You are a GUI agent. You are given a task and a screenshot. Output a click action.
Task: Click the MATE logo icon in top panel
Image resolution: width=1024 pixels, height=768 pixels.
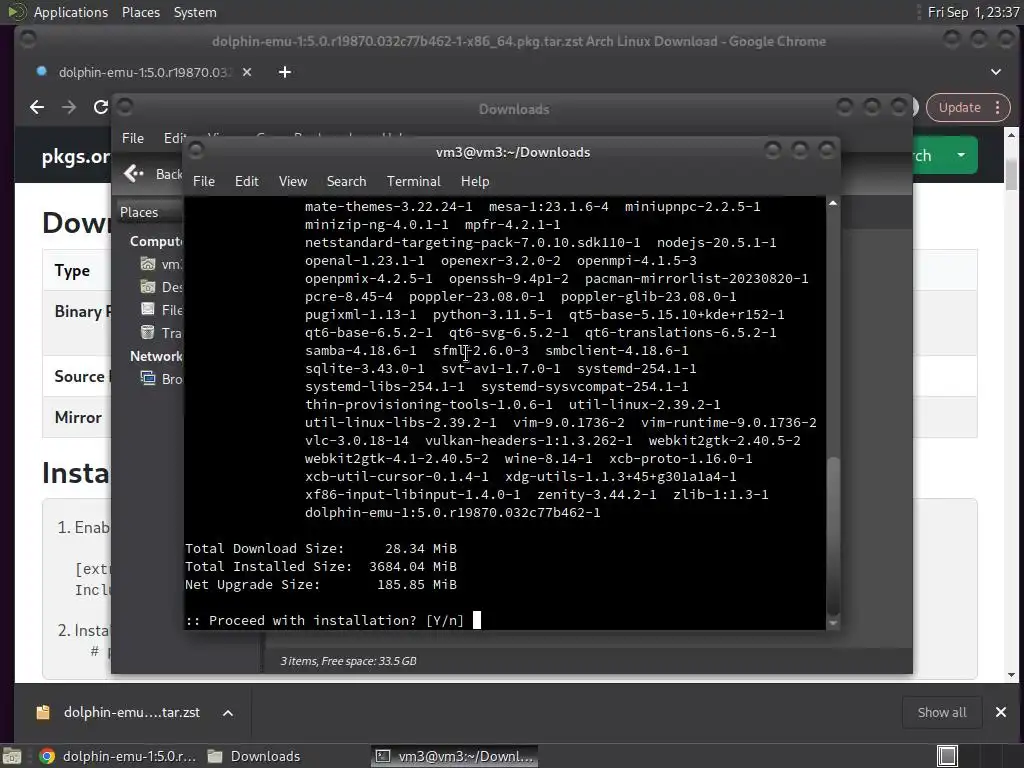pyautogui.click(x=16, y=12)
